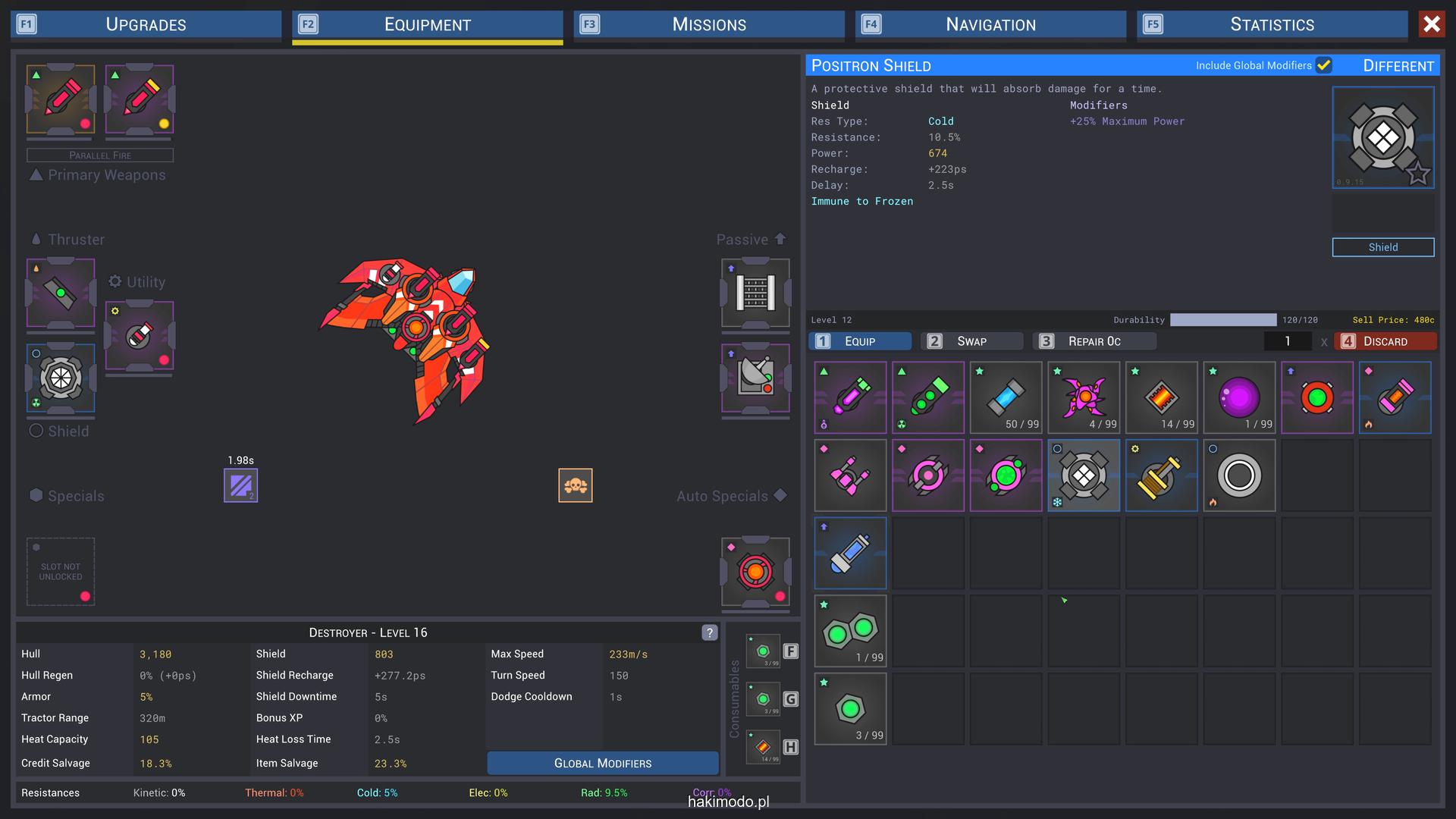Click the auto special red target slot
This screenshot has width=1456, height=819.
tap(755, 572)
